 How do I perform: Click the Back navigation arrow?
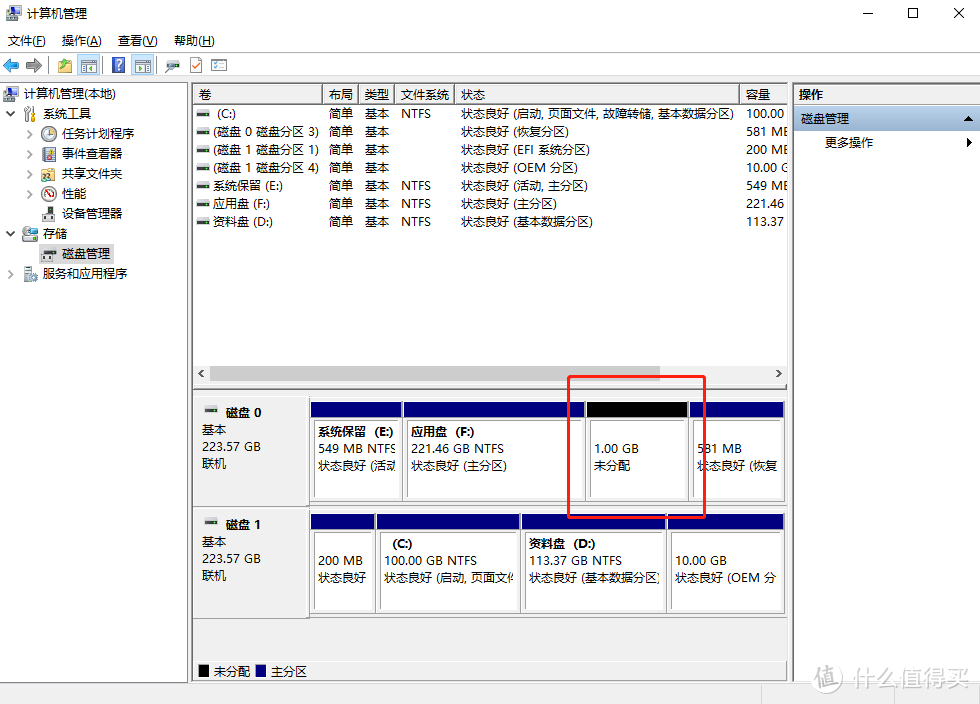12,65
